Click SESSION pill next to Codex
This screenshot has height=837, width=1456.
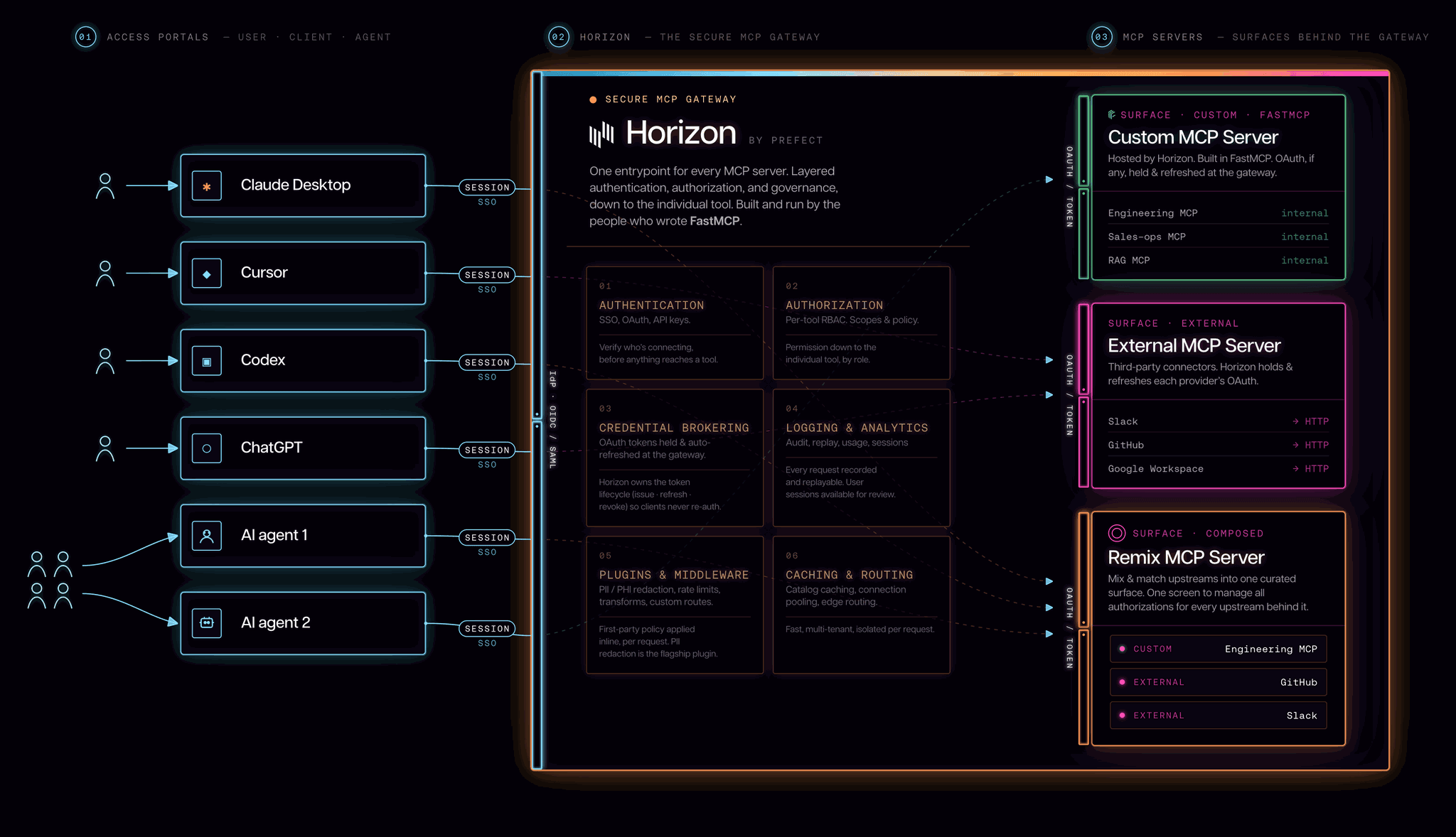tap(487, 362)
